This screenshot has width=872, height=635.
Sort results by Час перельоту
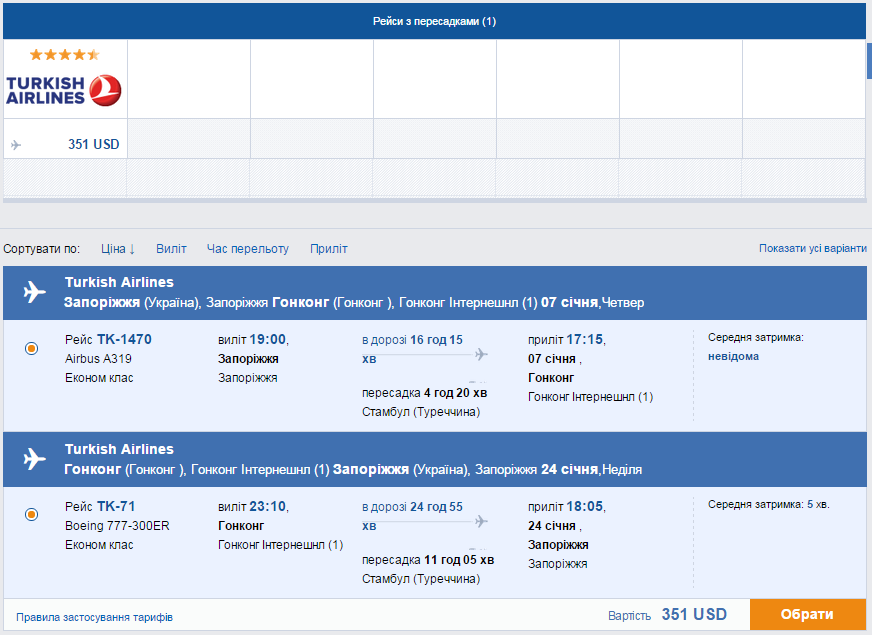click(x=247, y=249)
